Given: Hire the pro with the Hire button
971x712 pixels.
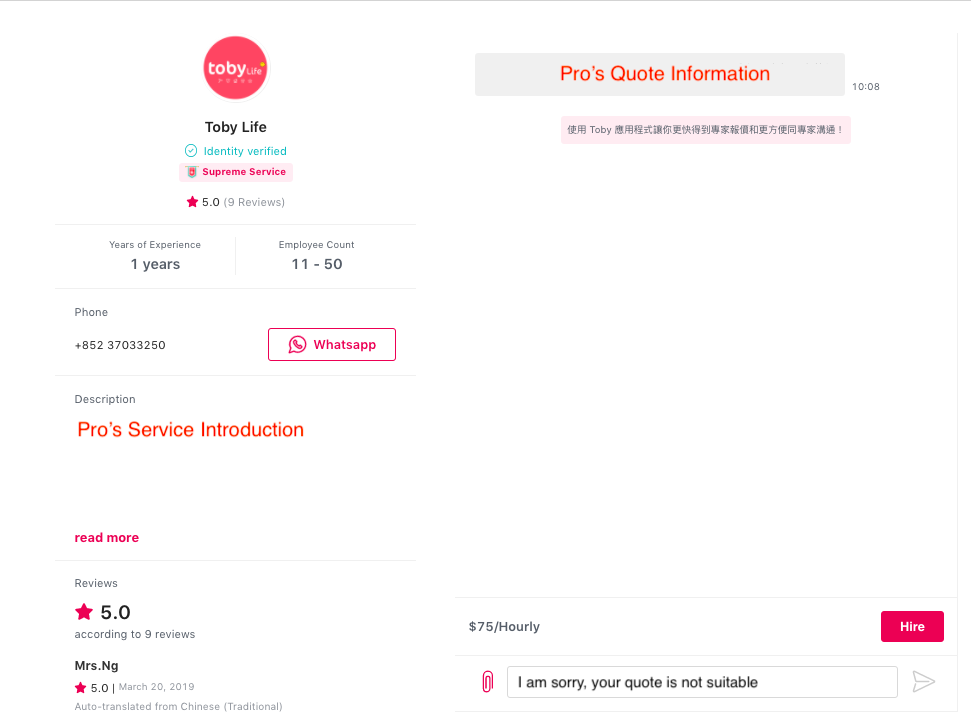Looking at the screenshot, I should [x=912, y=626].
